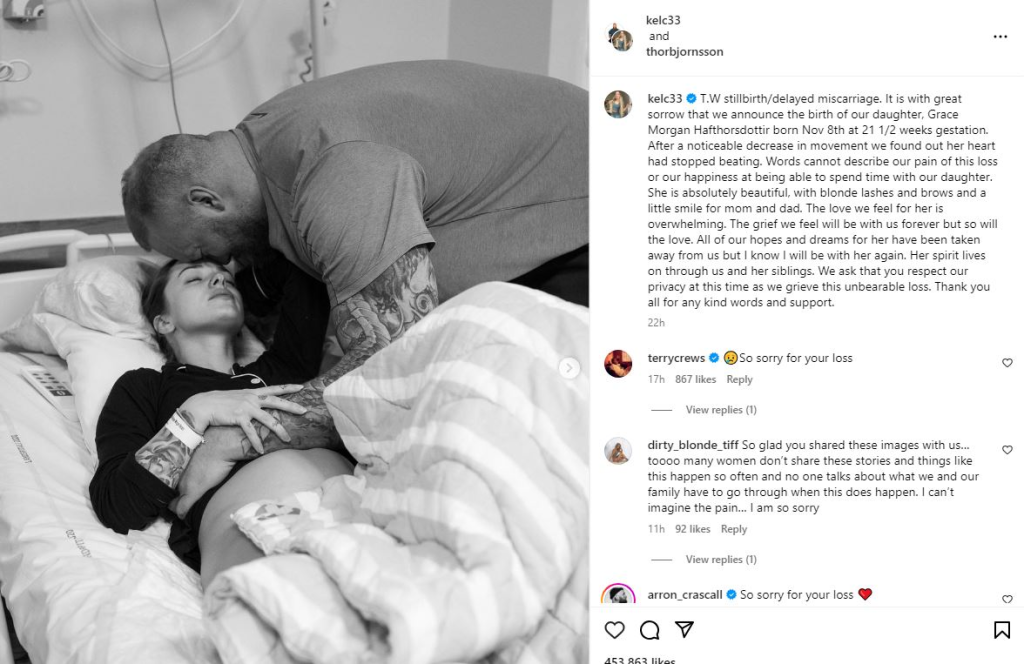Open arron_crascall's story ring avatar

click(x=618, y=595)
